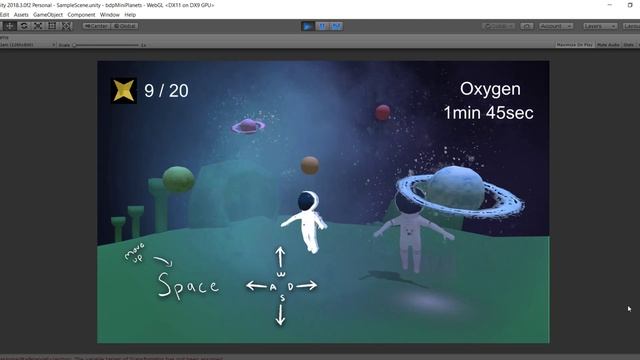Minimize the Unity window
The width and height of the screenshot is (640, 360).
point(610,5)
